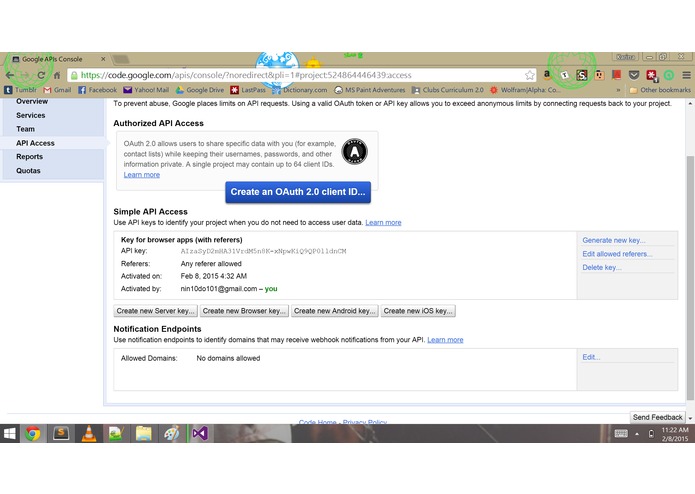Go to Services in the sidebar
Viewport: 695px width, 494px height.
(x=31, y=115)
